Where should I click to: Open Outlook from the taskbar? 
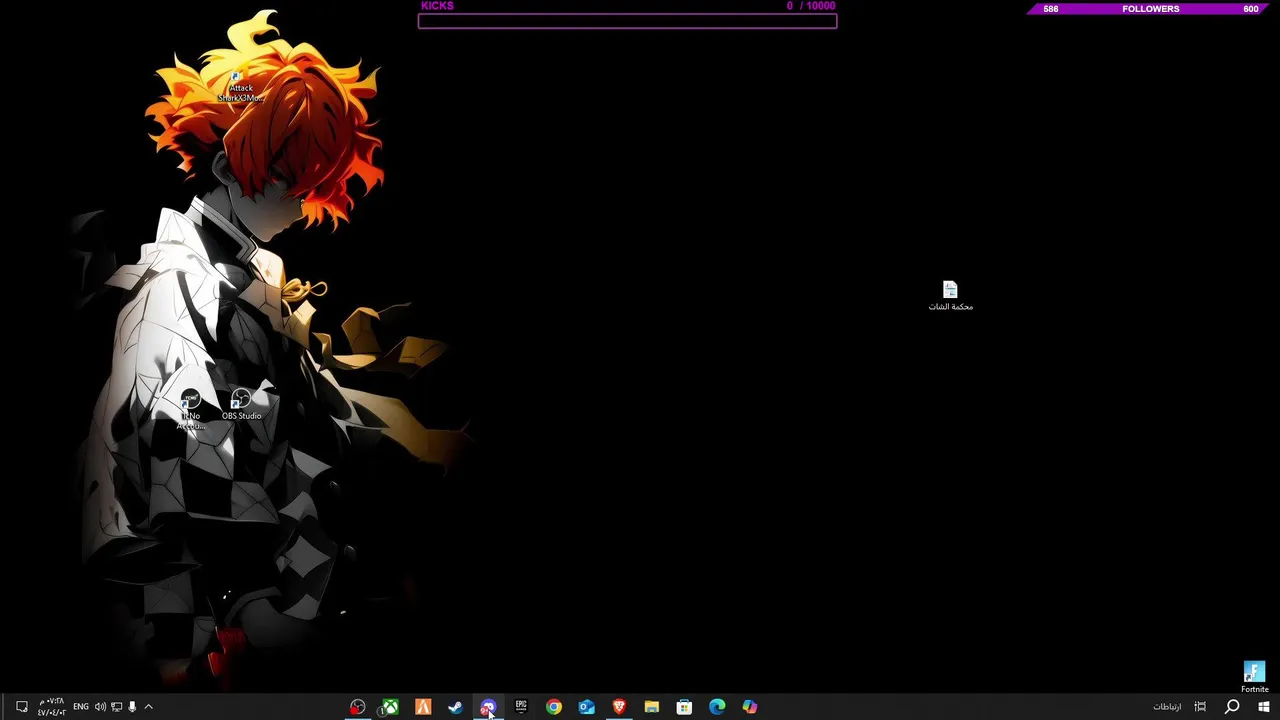point(586,707)
